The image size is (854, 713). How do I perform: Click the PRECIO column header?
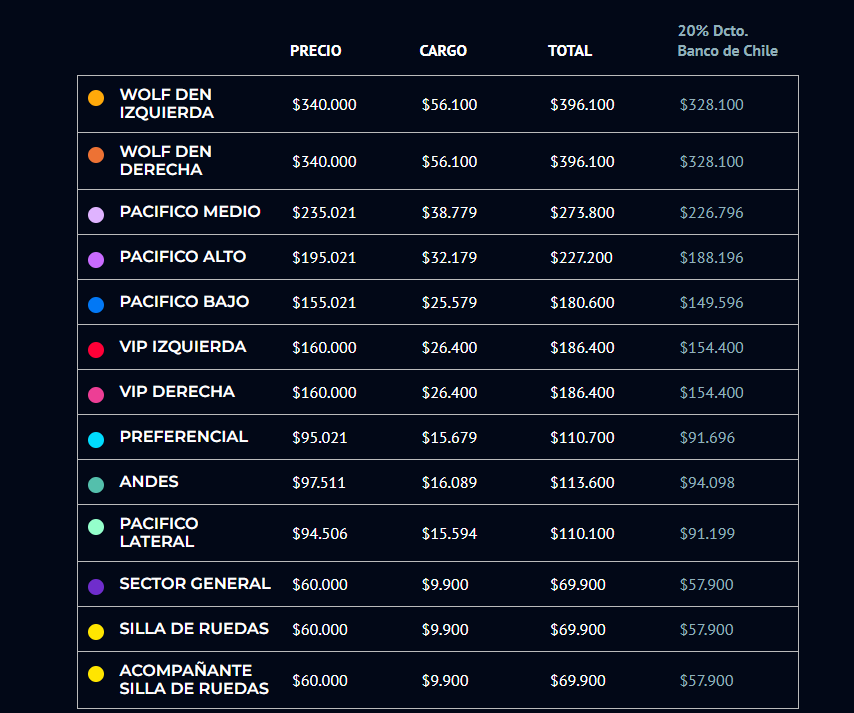(x=315, y=51)
